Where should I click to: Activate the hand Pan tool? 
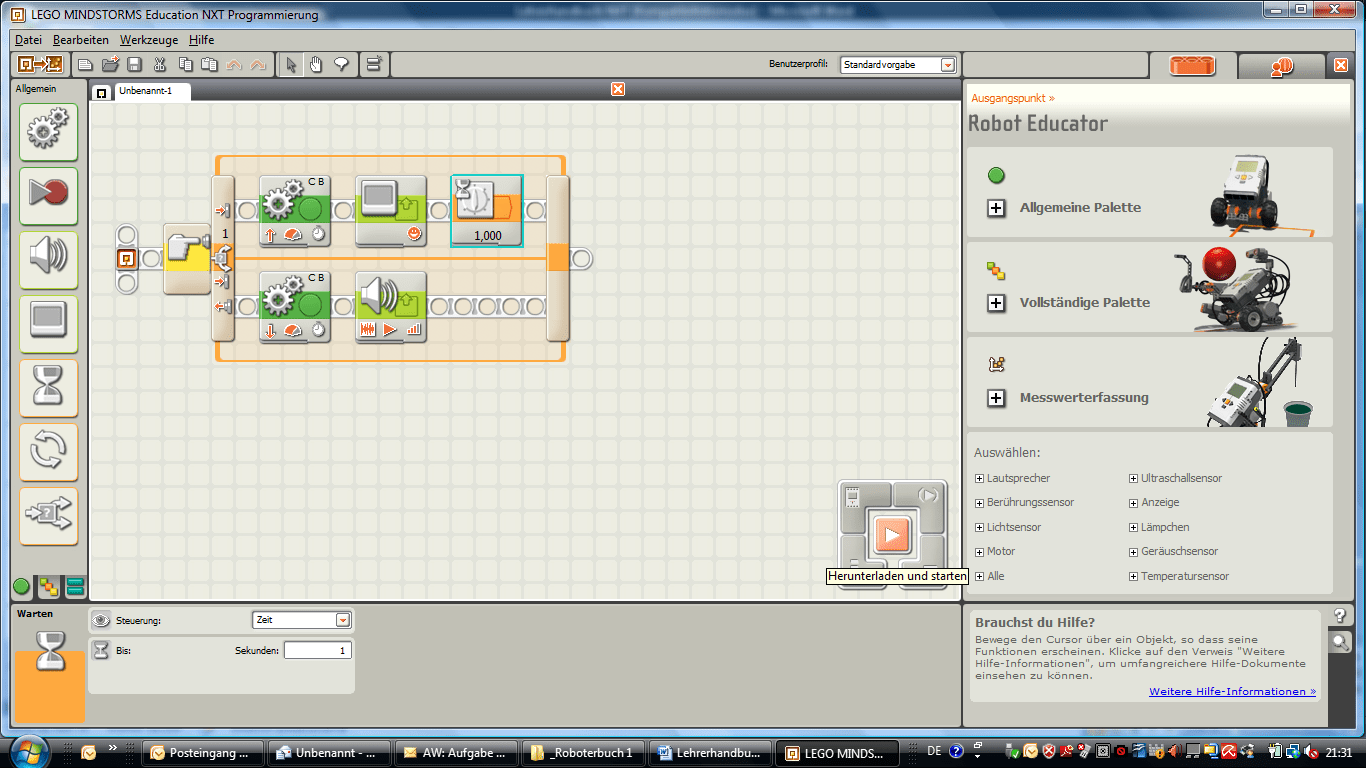click(x=316, y=65)
